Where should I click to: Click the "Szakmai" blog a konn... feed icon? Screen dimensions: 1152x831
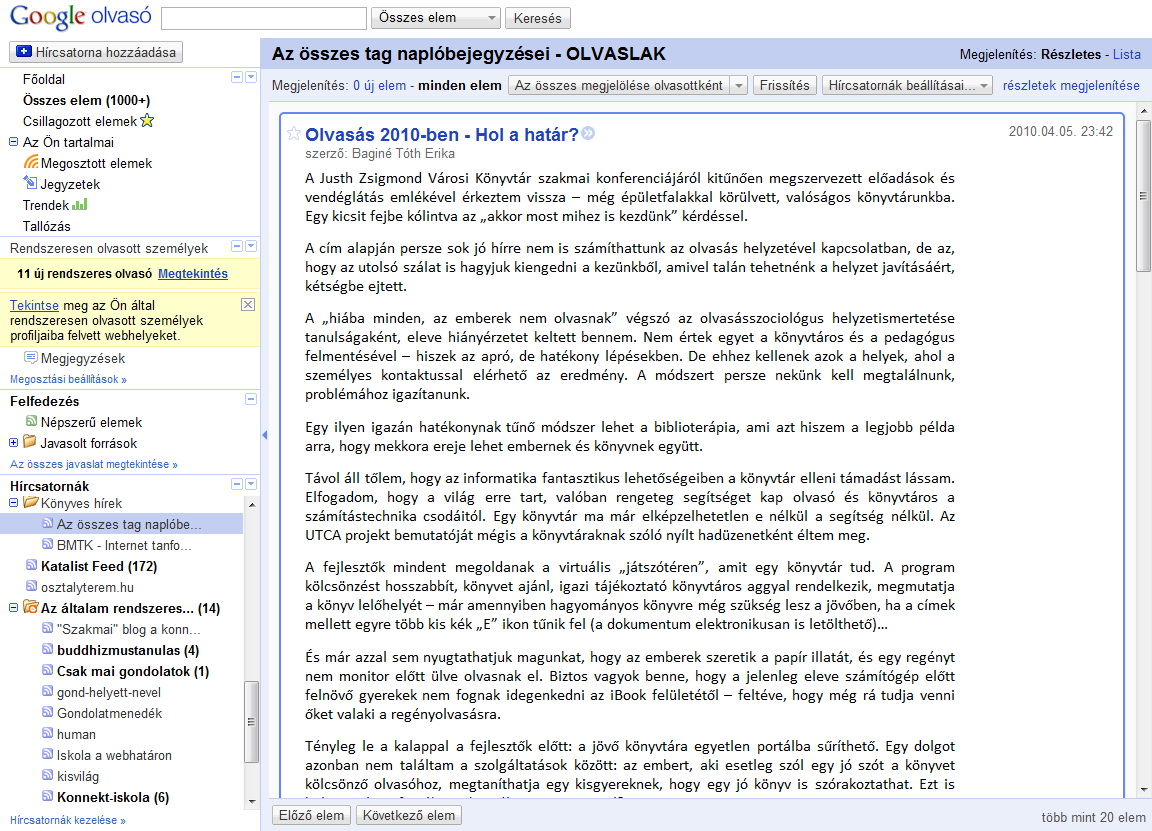click(x=48, y=629)
